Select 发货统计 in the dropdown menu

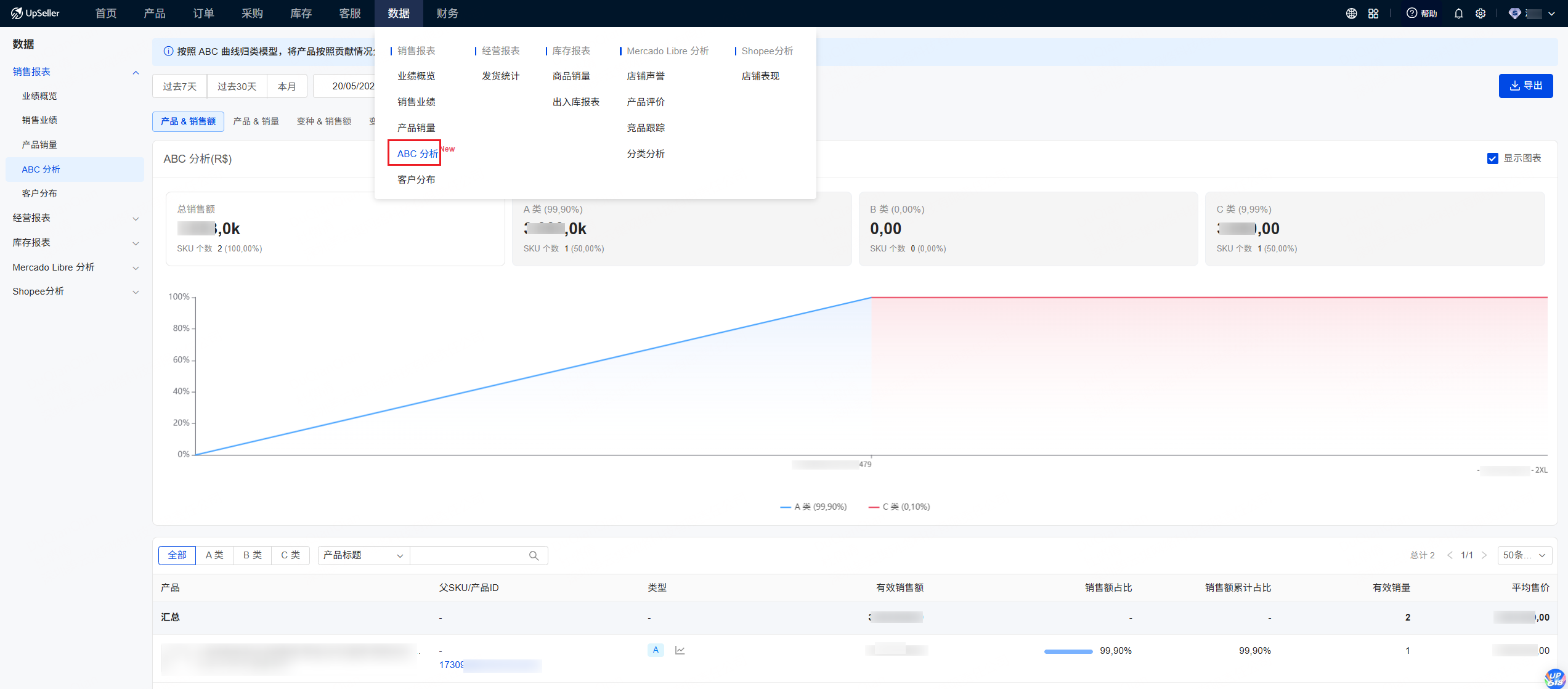pos(500,76)
